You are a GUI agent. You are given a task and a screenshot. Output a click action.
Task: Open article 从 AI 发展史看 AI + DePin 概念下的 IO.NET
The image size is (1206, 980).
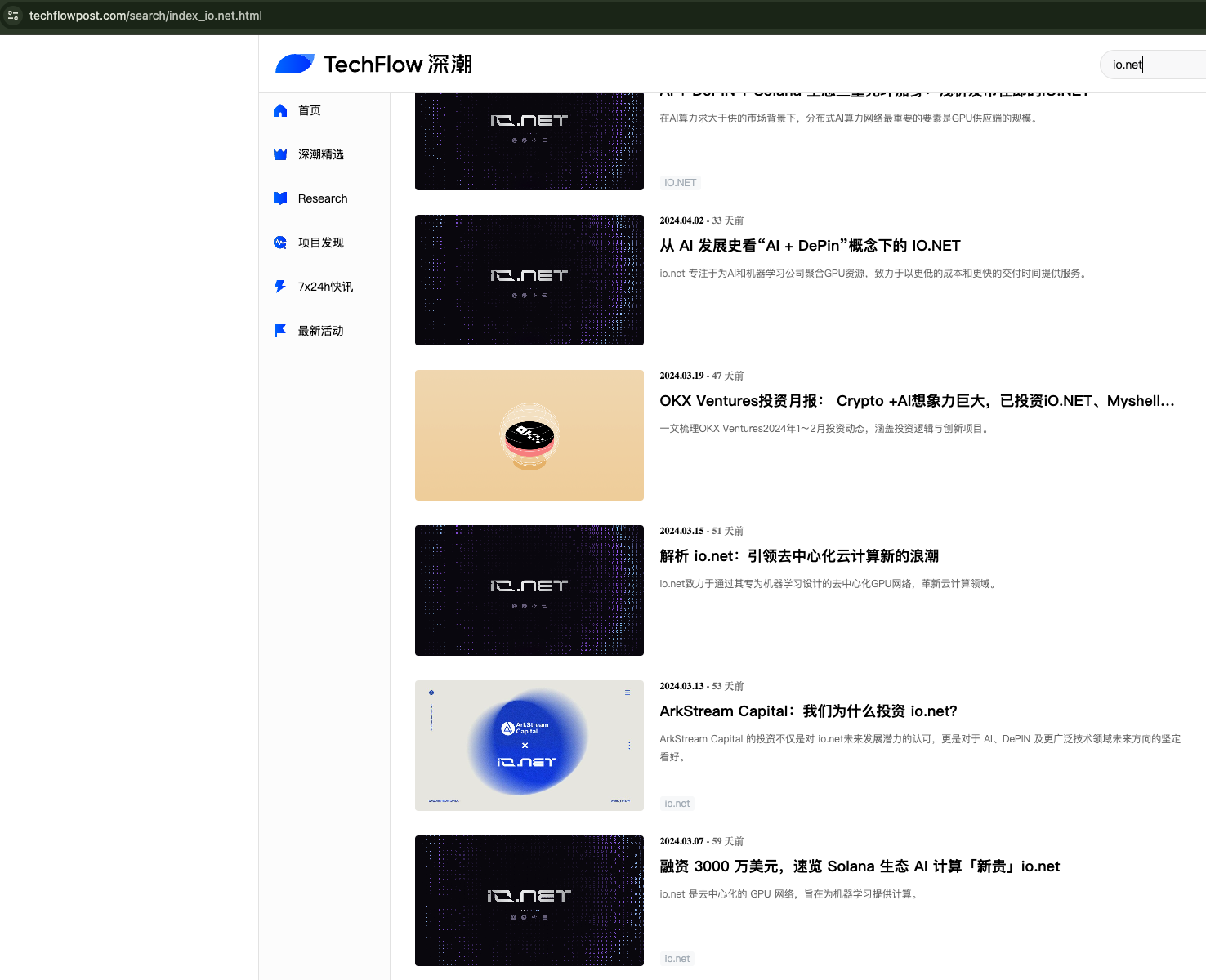click(x=810, y=246)
